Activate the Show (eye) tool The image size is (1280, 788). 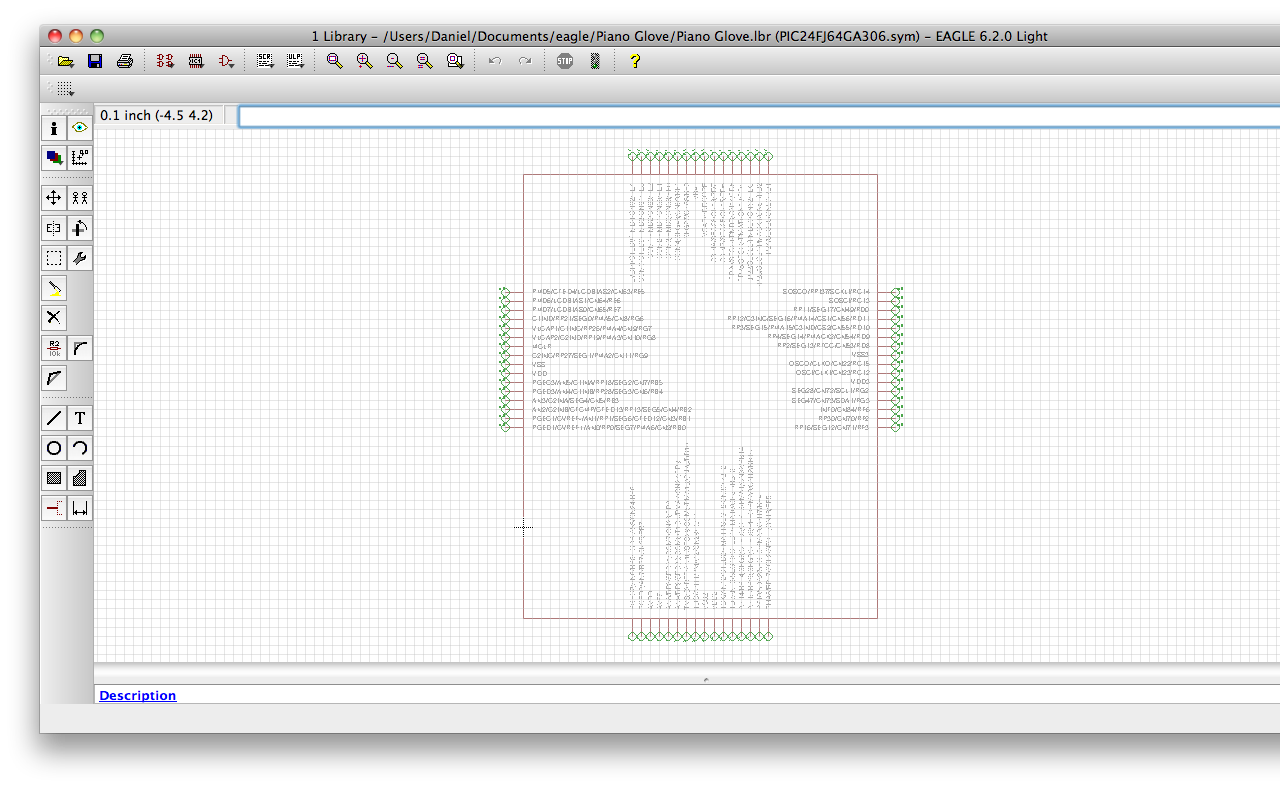[x=80, y=128]
